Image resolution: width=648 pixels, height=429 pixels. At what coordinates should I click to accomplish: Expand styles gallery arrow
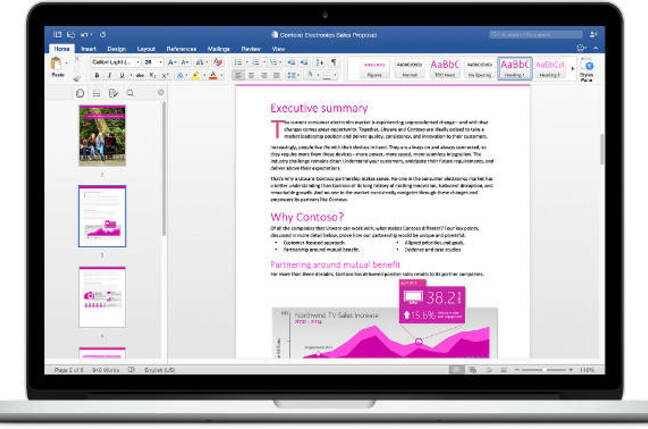[x=573, y=69]
